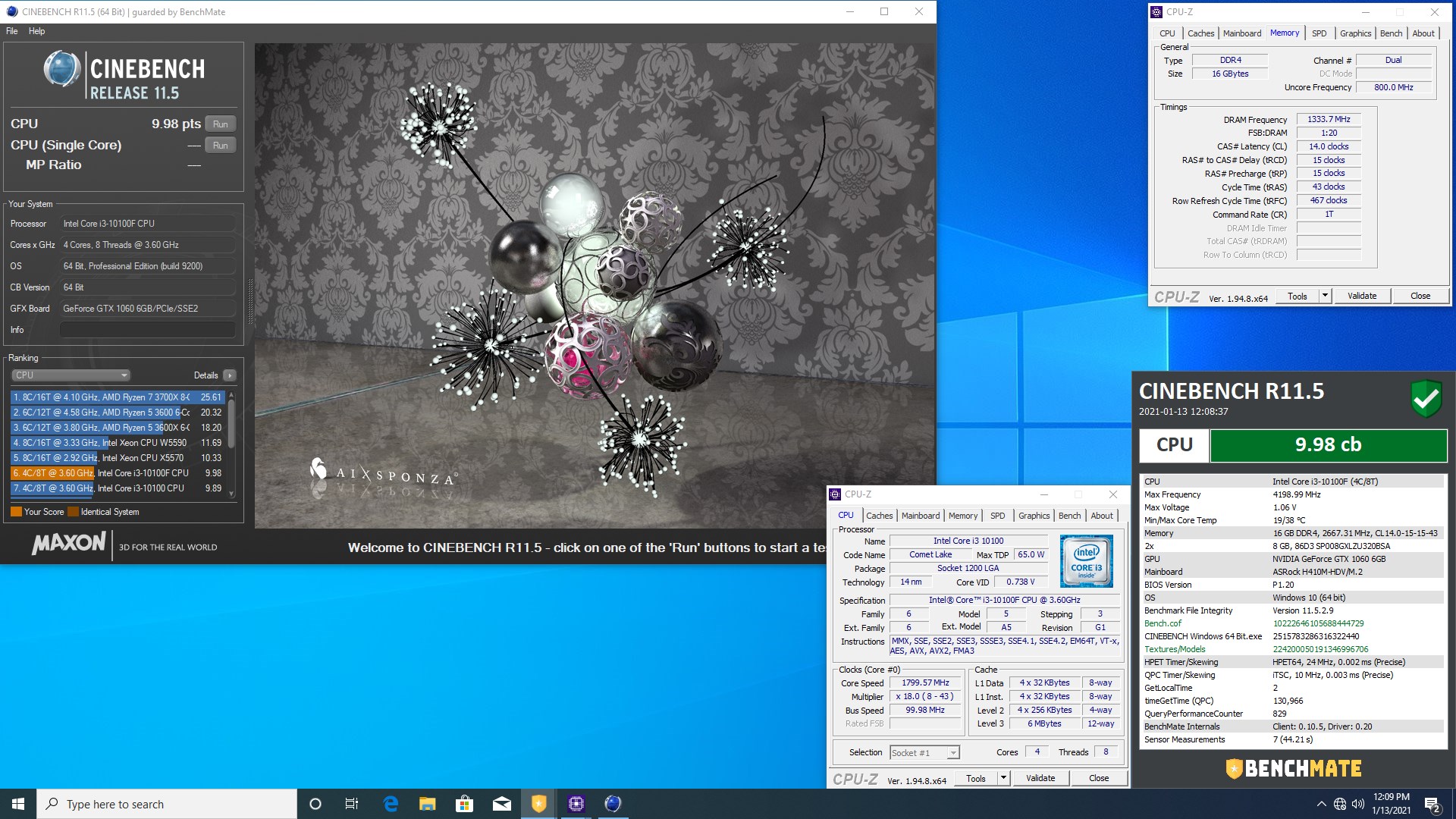The width and height of the screenshot is (1456, 819).
Task: Click Close in Memory CPU-Z window
Action: tap(1420, 297)
